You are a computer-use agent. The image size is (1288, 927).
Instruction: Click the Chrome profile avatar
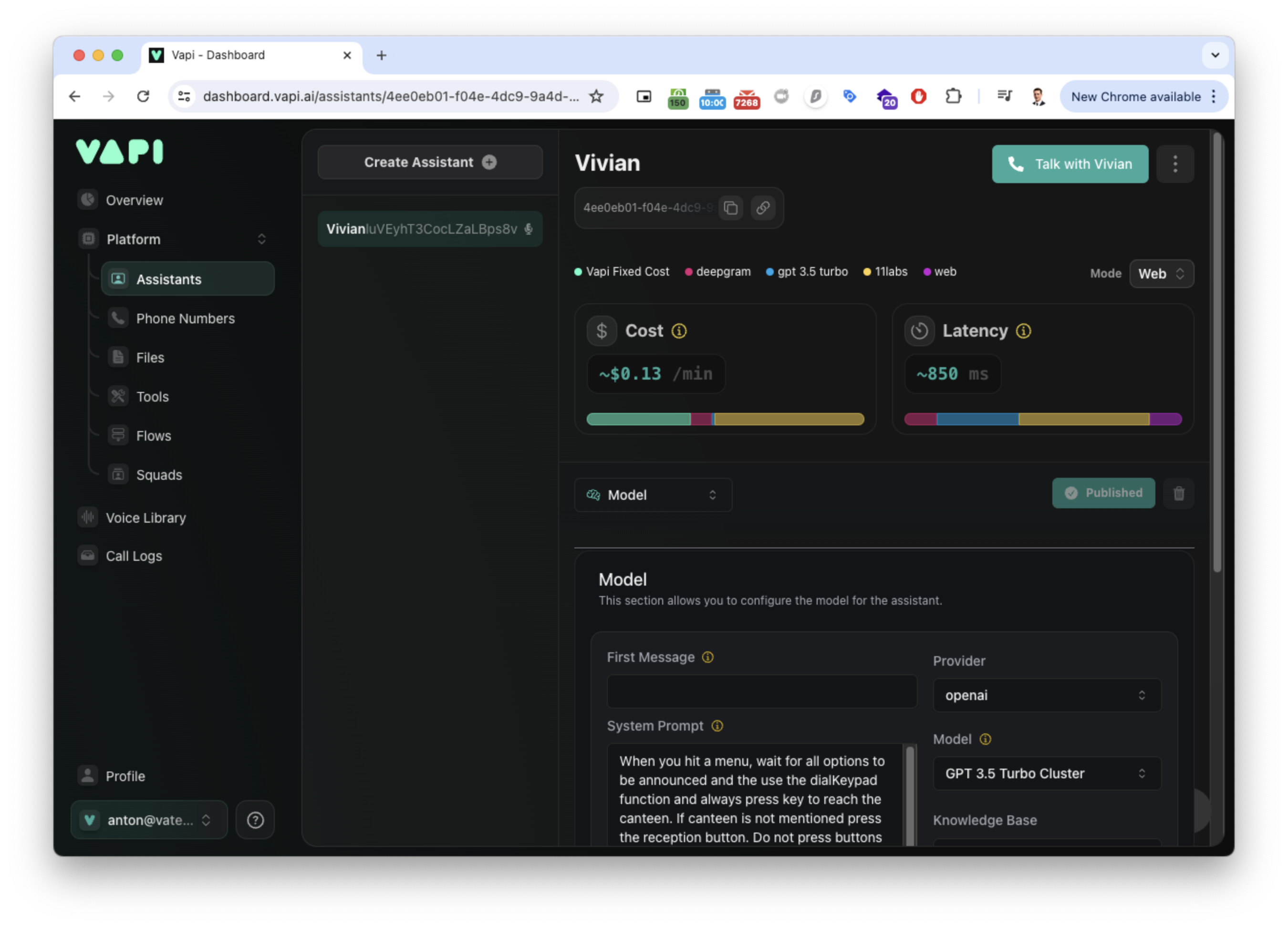click(1038, 96)
